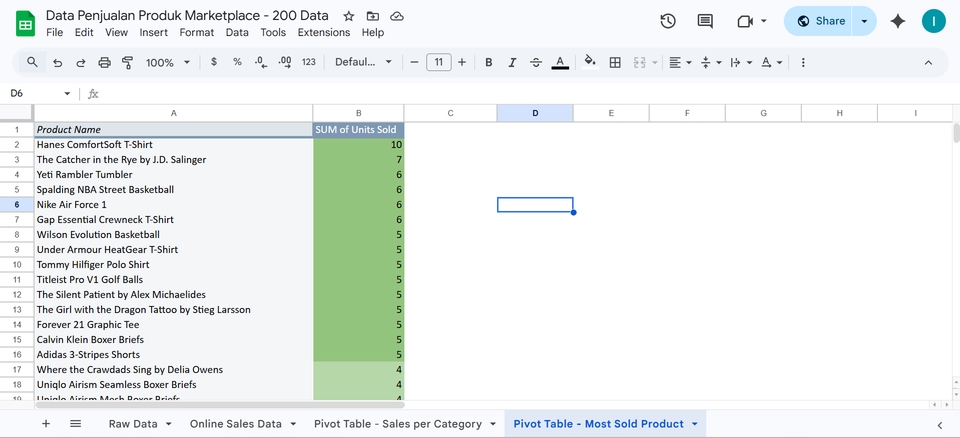Increase font size with plus
The width and height of the screenshot is (960, 438).
(x=462, y=62)
